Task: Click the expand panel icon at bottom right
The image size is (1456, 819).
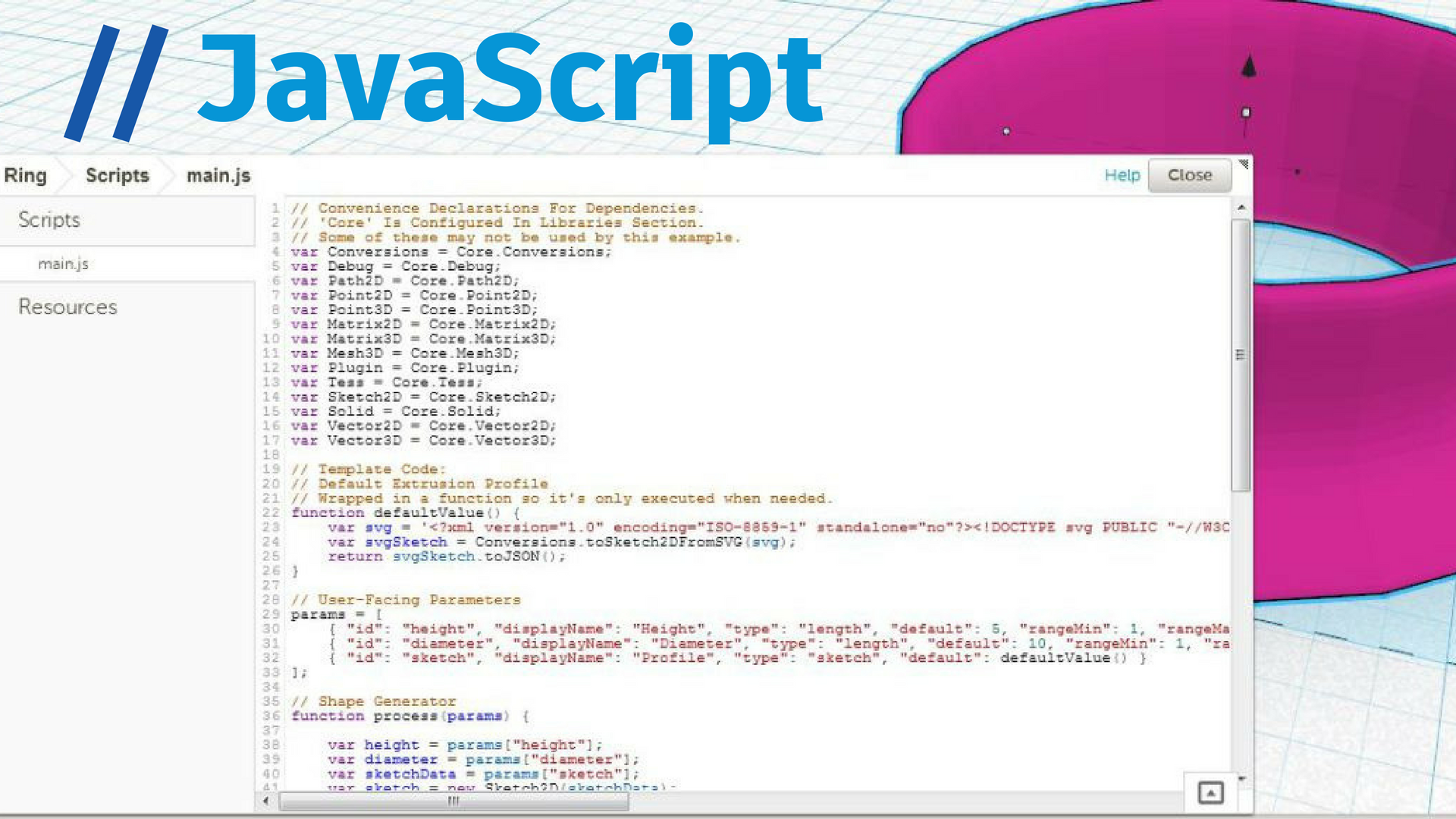Action: pos(1210,793)
